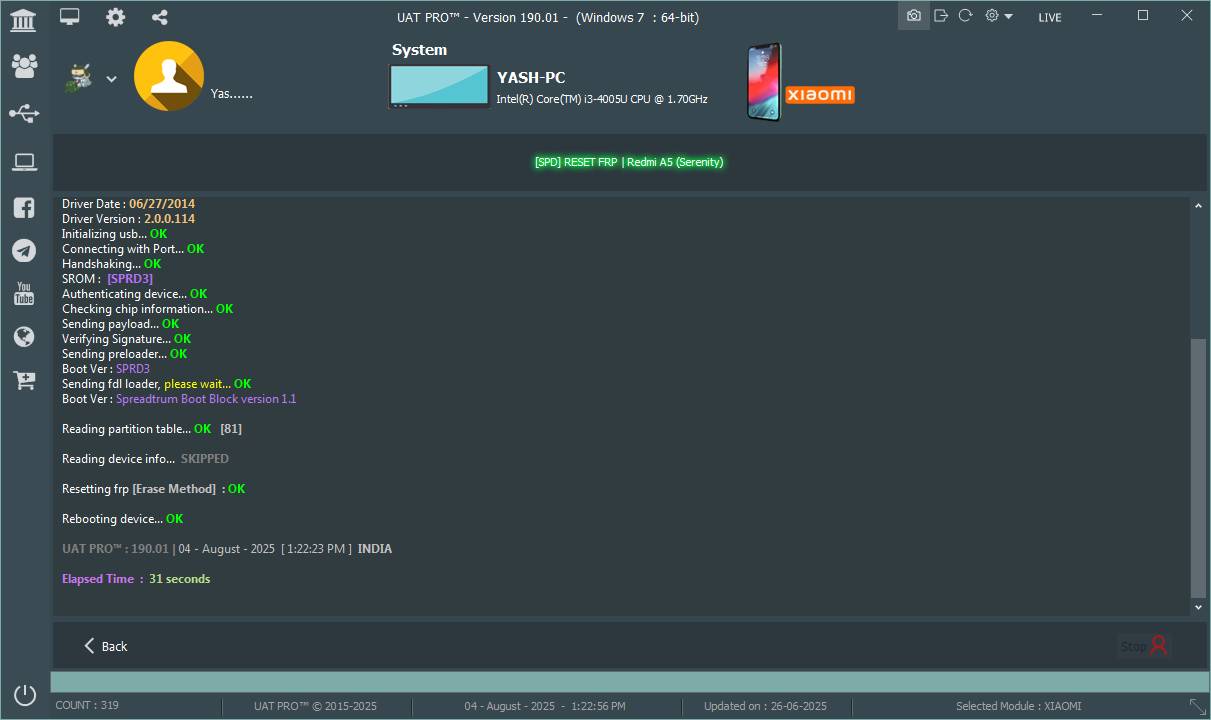Screen dimensions: 1211x720
Task: Click the refresh arrow icon in title bar
Action: tap(965, 16)
